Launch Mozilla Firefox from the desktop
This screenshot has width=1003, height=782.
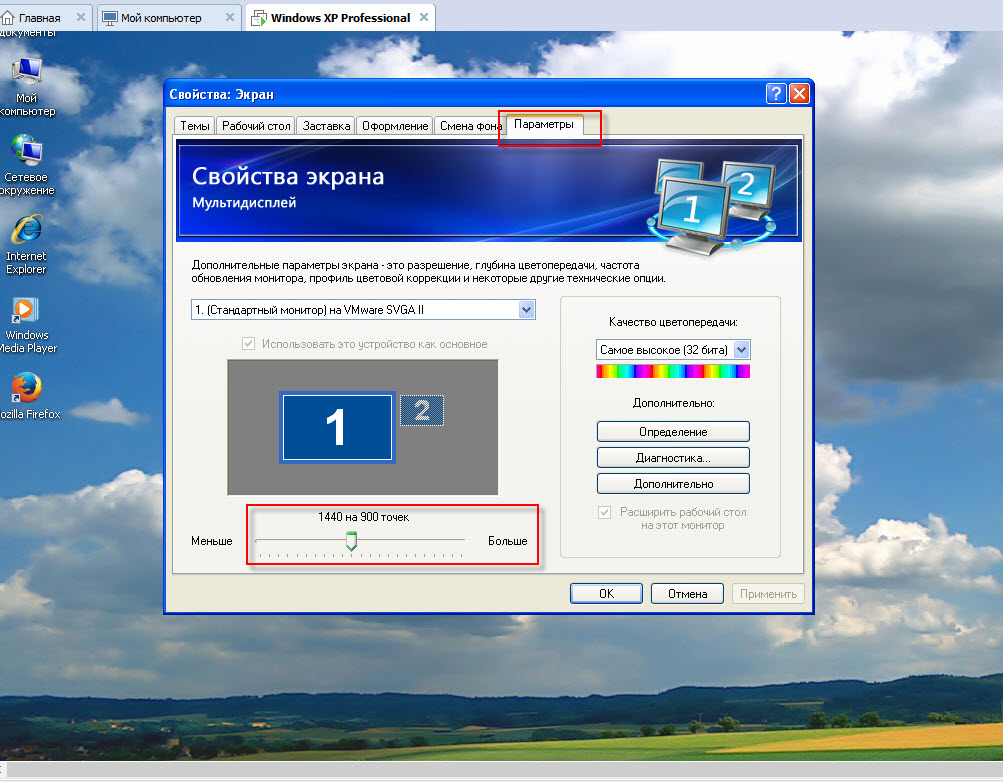pos(28,395)
